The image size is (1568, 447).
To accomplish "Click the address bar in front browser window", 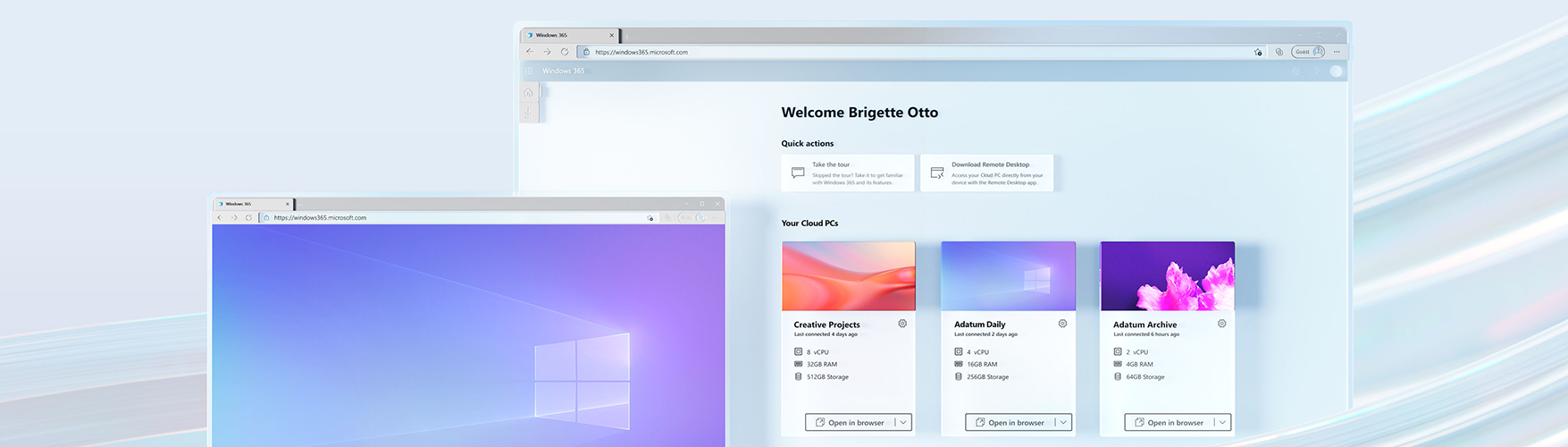I will pos(447,217).
